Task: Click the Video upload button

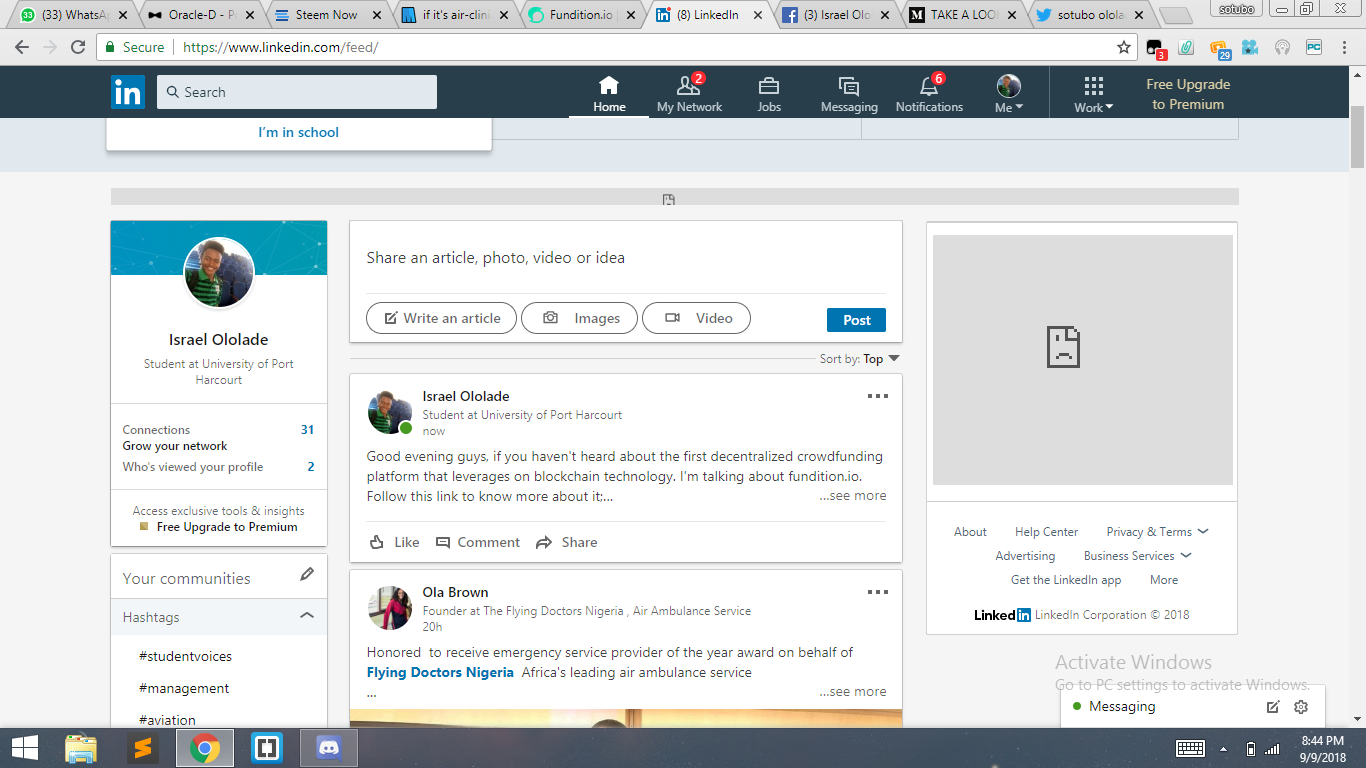Action: click(x=696, y=318)
